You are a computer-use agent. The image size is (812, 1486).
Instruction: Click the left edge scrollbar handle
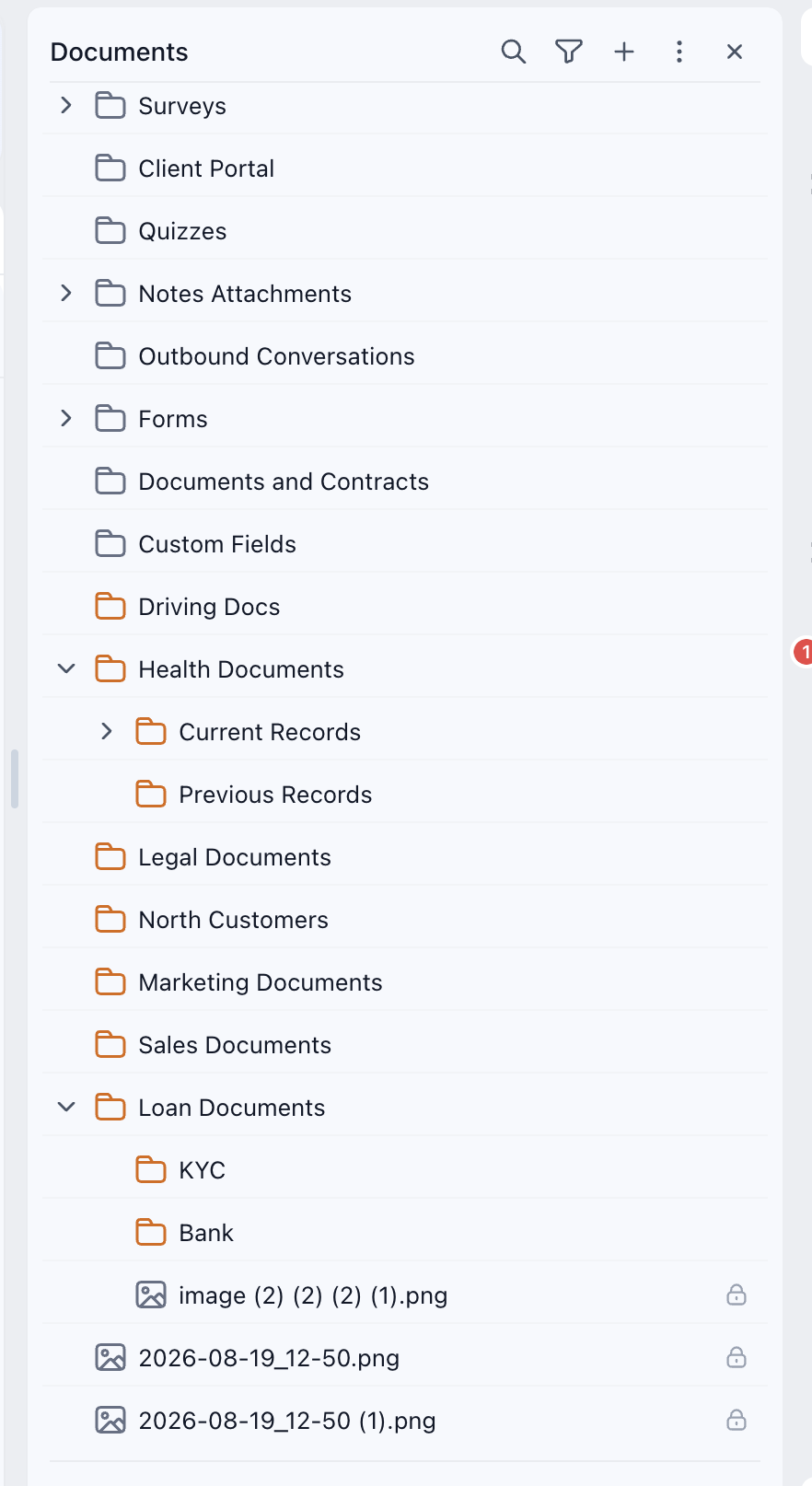point(14,779)
